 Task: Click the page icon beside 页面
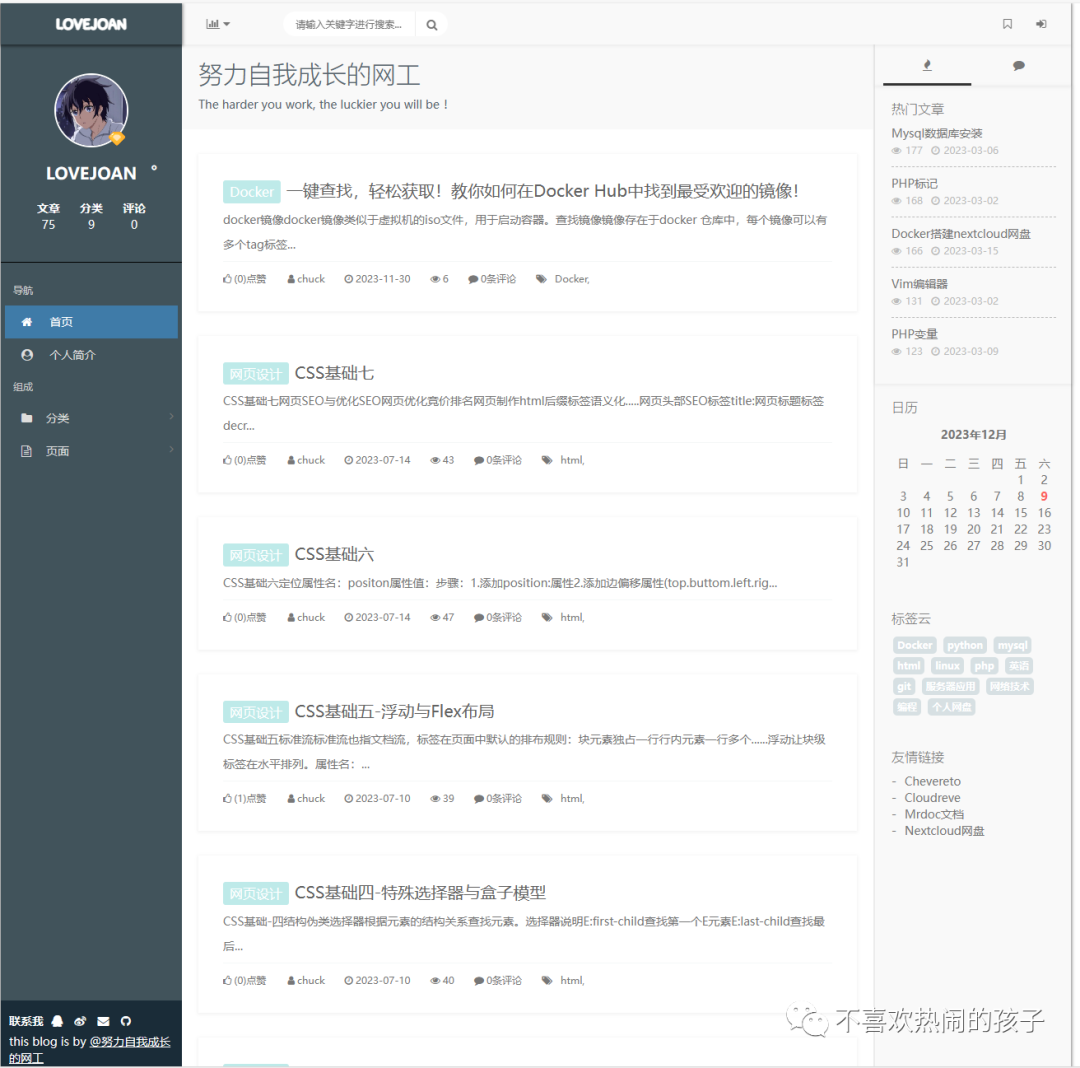[27, 450]
